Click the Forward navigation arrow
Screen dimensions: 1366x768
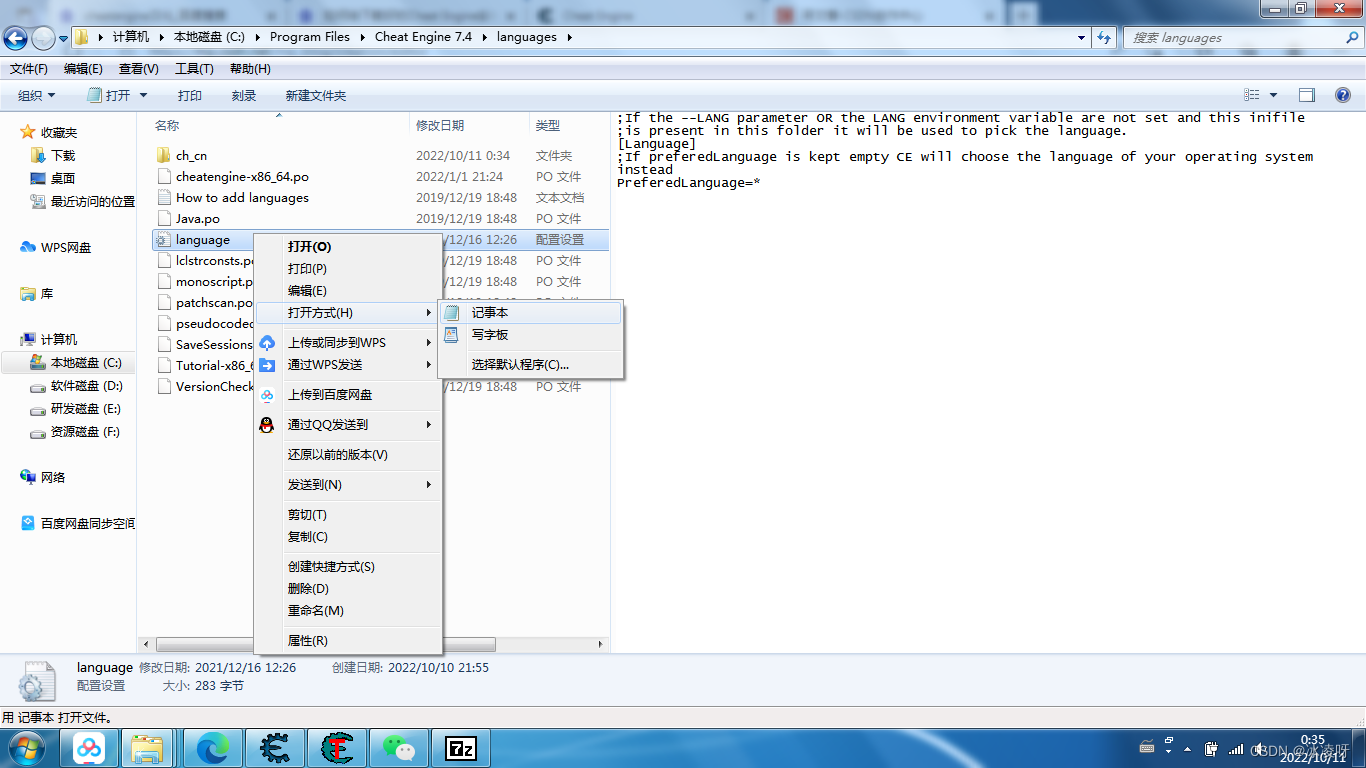(x=43, y=38)
